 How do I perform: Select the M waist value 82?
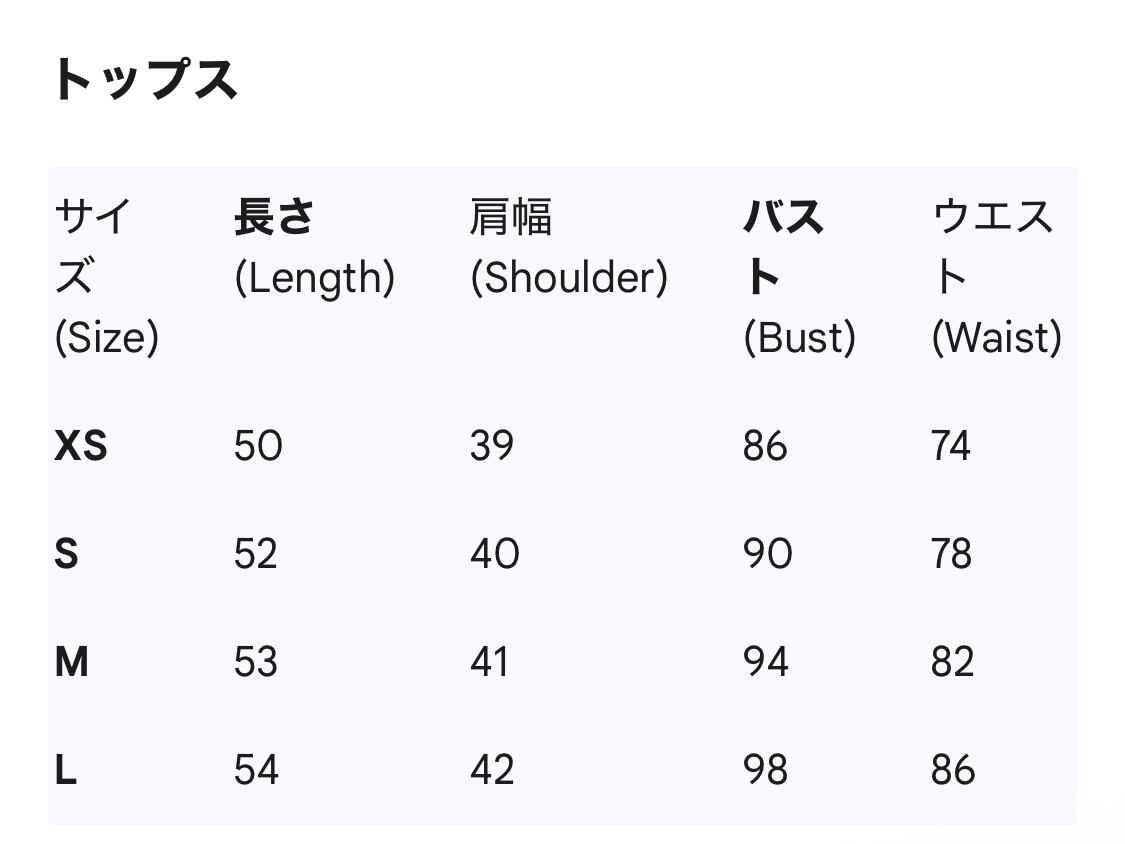pos(952,662)
